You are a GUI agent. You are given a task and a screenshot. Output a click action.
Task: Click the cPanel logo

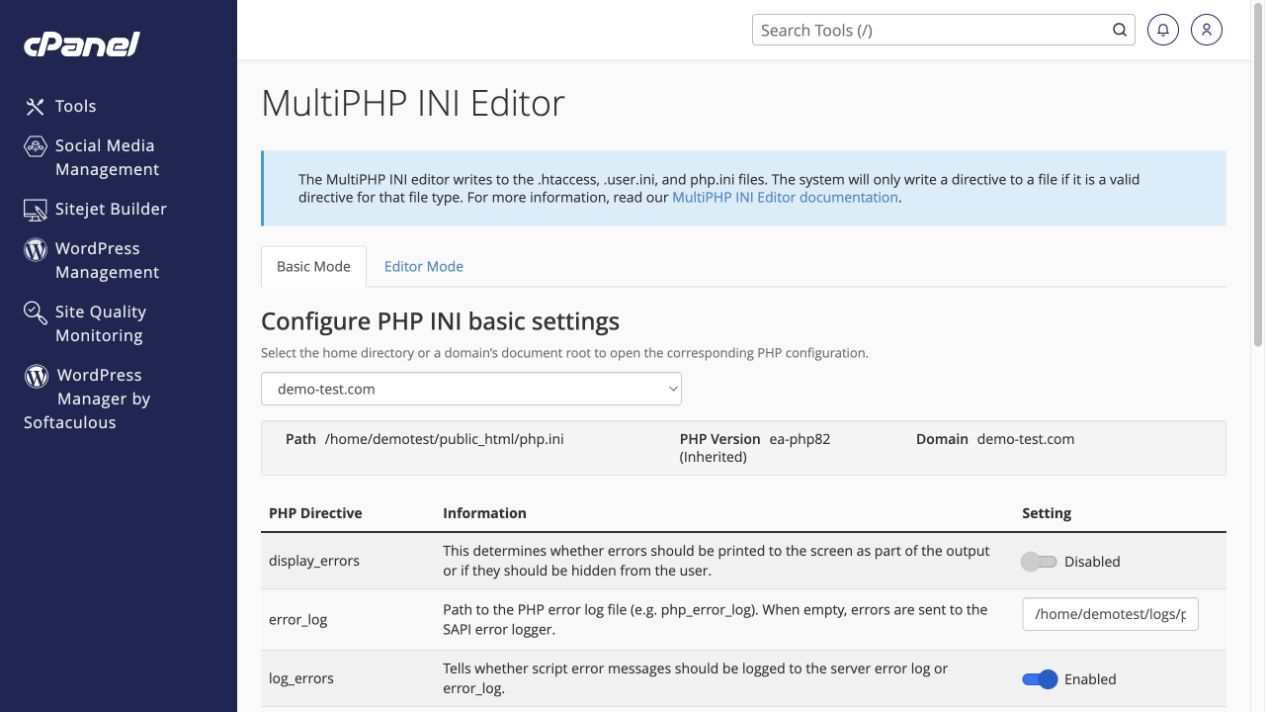(82, 44)
